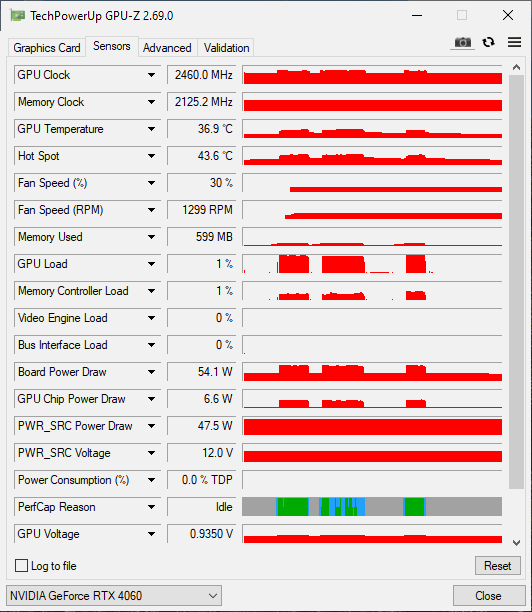Screen dimensions: 532x612
Task: Expand the Memory Clock dropdown arrow
Action: coord(151,102)
